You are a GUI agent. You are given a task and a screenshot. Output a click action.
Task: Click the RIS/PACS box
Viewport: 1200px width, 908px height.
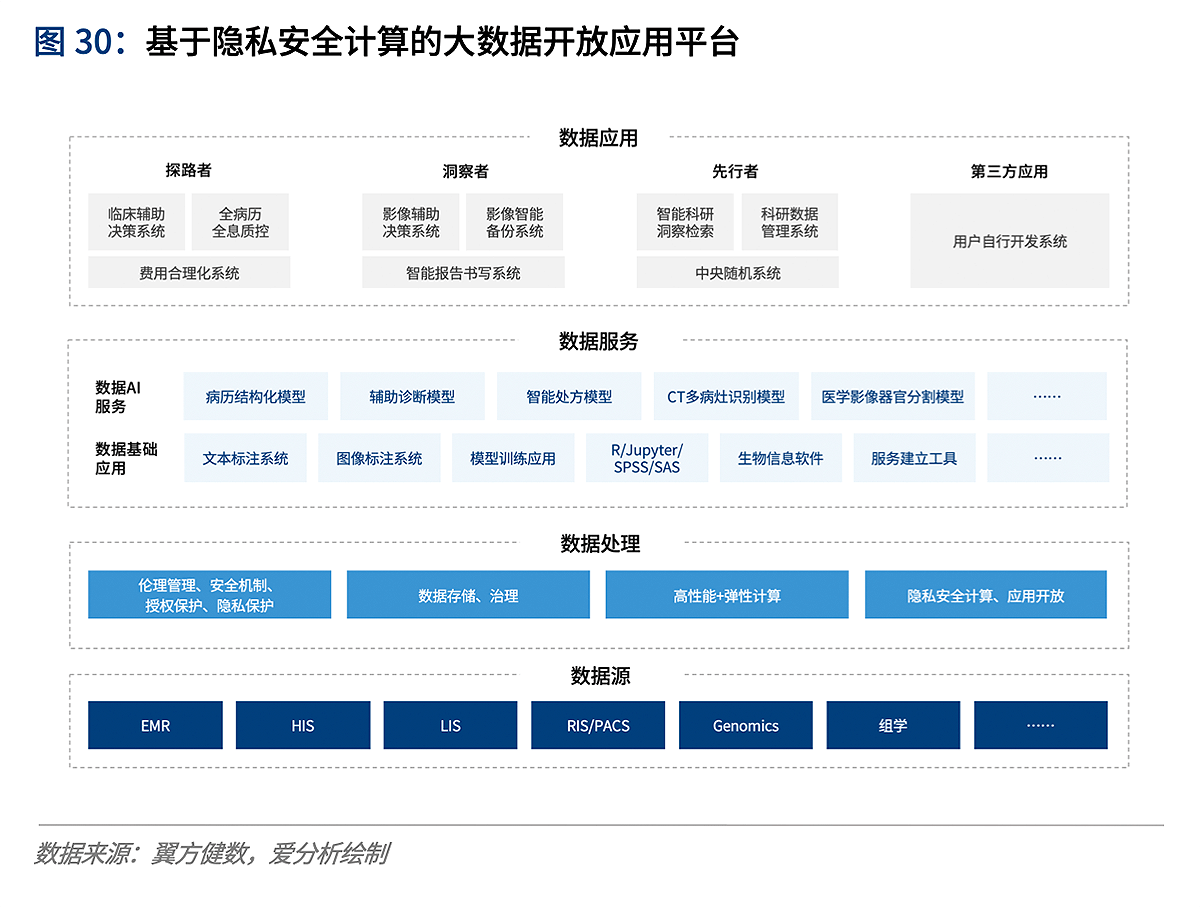(598, 725)
